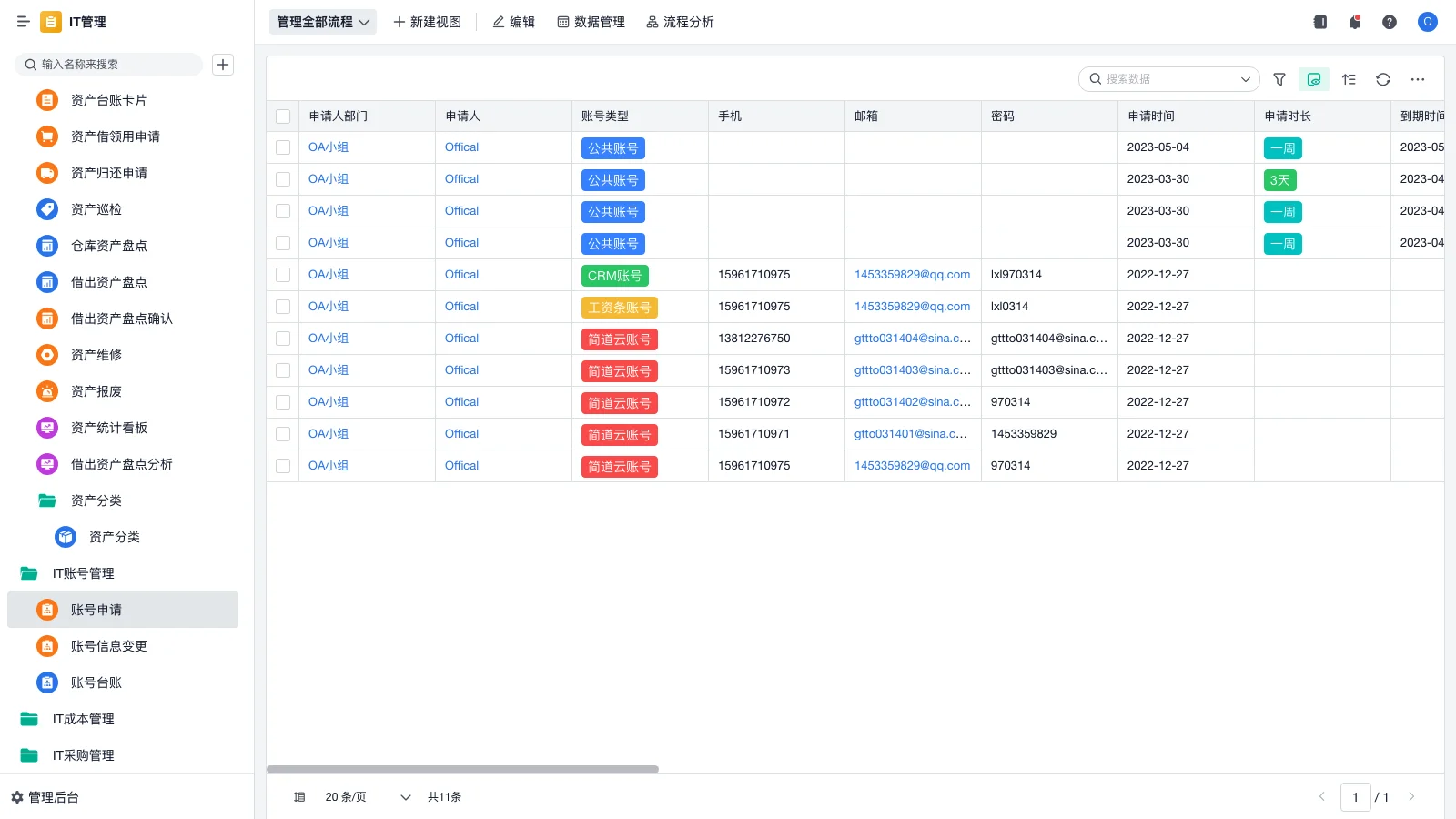The image size is (1456, 819).
Task: Click the notification bell icon
Action: 1355,22
